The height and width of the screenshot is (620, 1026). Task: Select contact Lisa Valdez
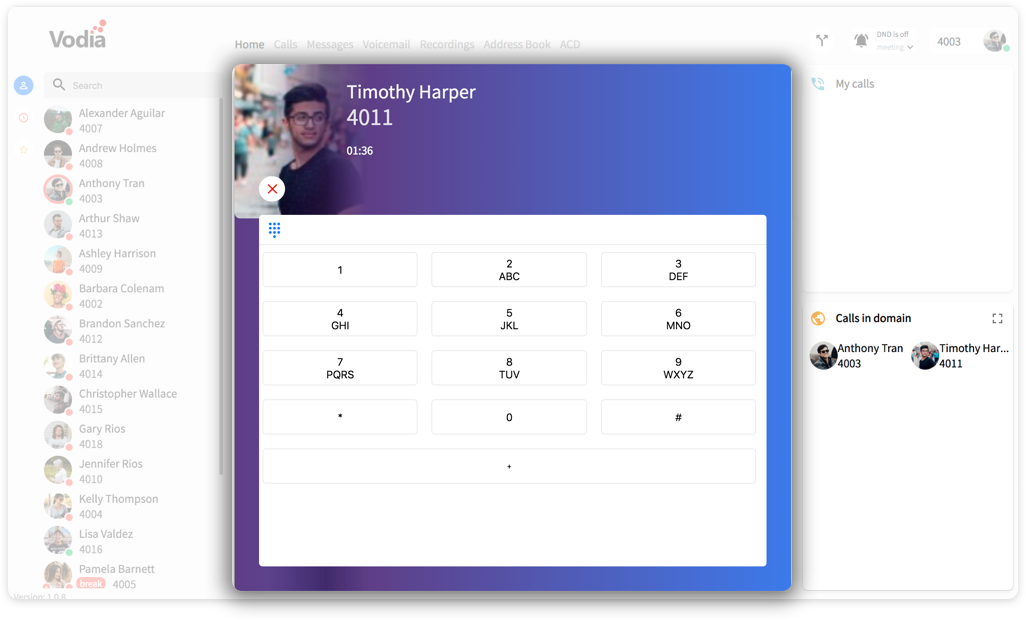point(131,542)
